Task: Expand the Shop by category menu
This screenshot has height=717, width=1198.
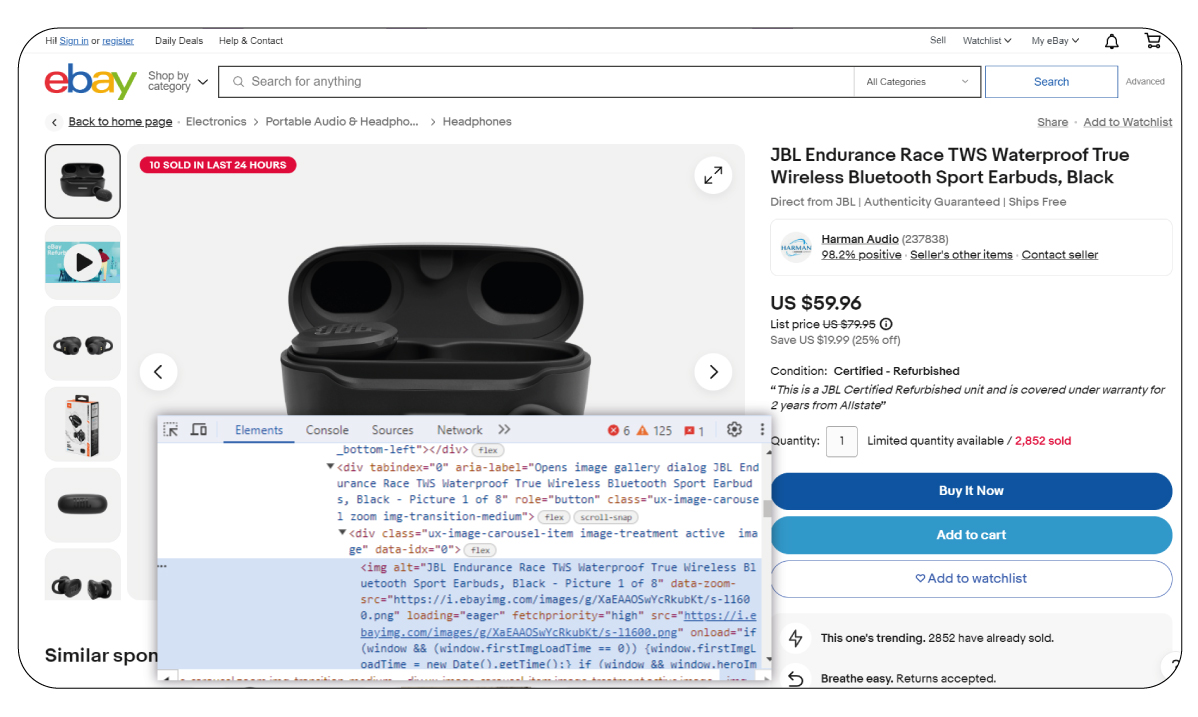Action: click(x=178, y=82)
